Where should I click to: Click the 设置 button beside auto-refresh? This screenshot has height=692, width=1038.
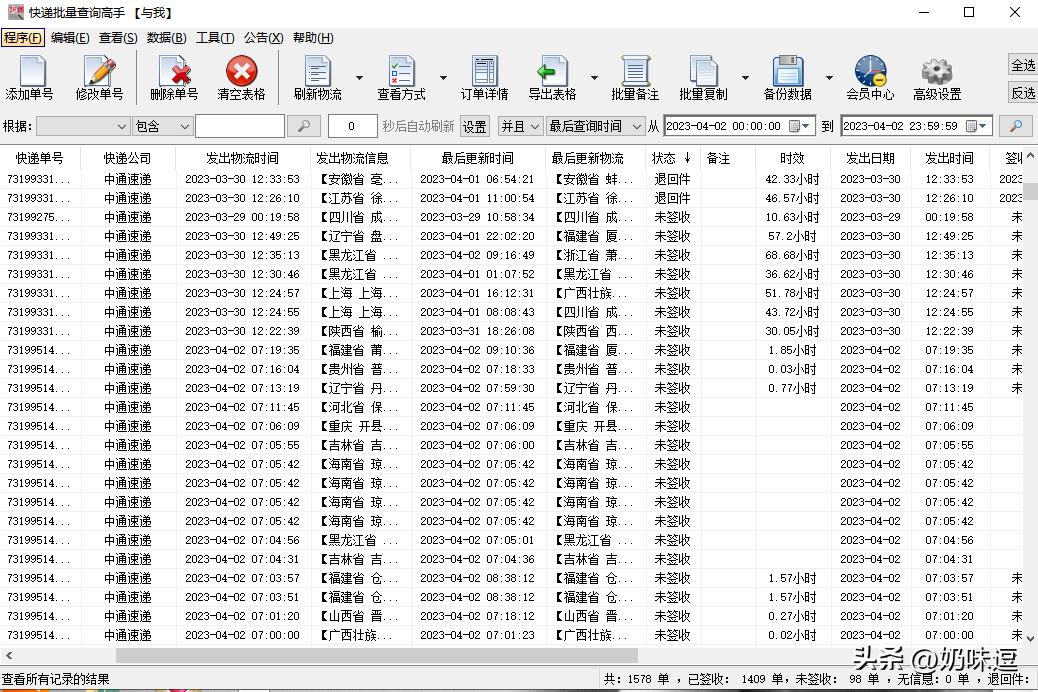(473, 126)
